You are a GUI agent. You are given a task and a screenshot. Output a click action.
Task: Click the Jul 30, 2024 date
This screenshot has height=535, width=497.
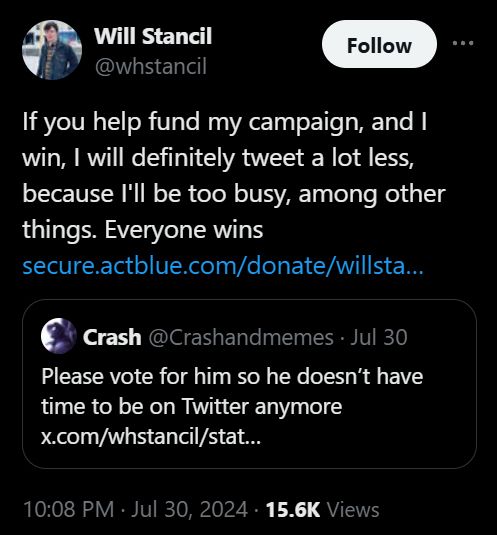189,509
